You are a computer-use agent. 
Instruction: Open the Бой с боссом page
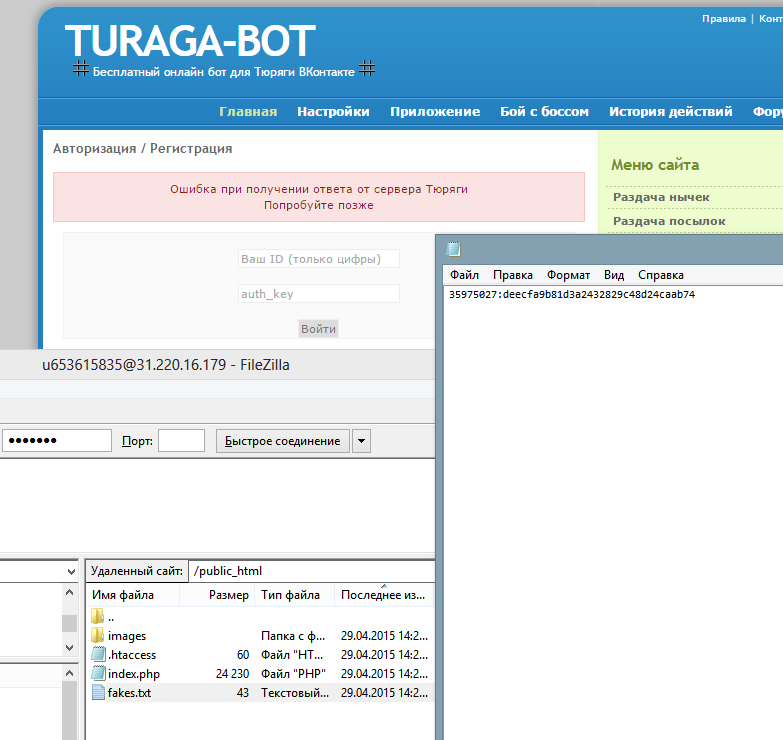(x=544, y=111)
